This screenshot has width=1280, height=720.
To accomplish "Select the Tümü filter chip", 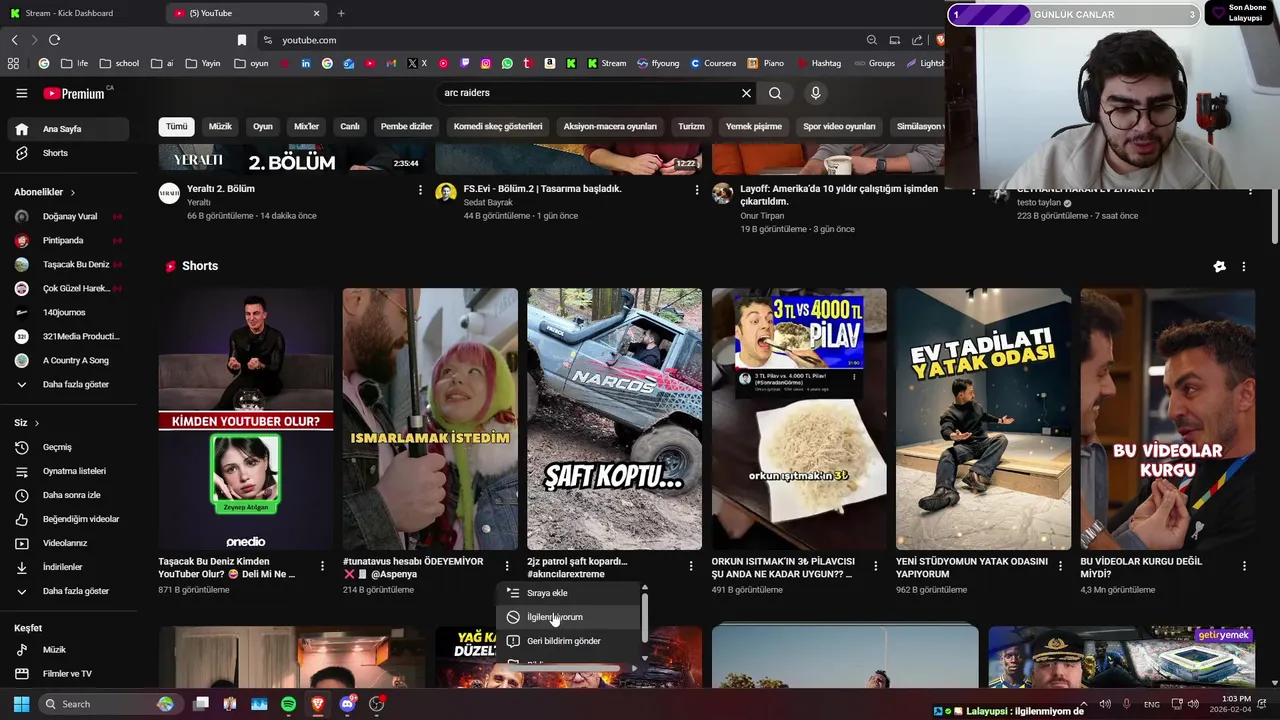I will coord(176,127).
